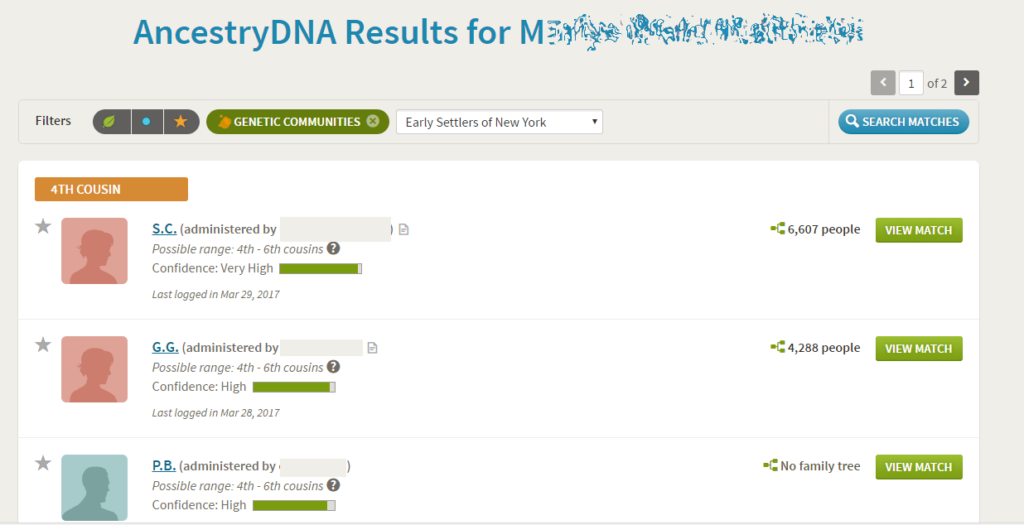Click View Match for G.G.
Viewport: 1024px width, 525px height.
click(x=919, y=348)
